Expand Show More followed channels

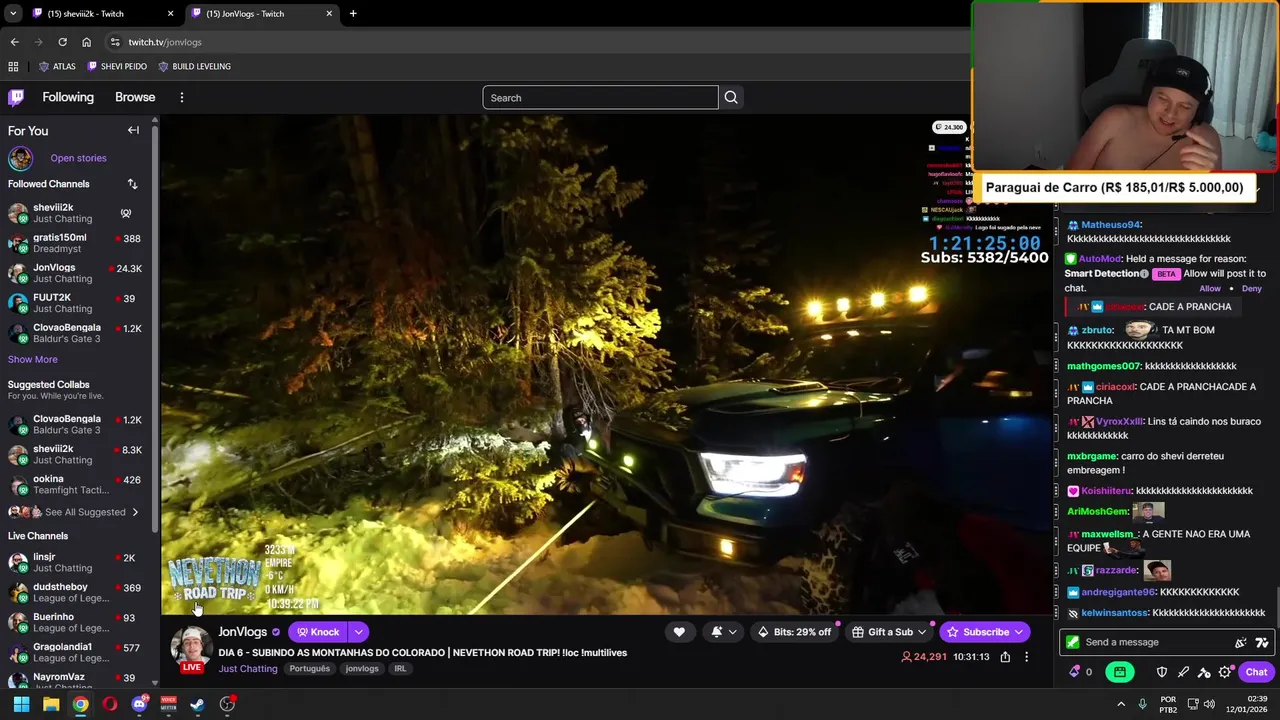point(33,359)
